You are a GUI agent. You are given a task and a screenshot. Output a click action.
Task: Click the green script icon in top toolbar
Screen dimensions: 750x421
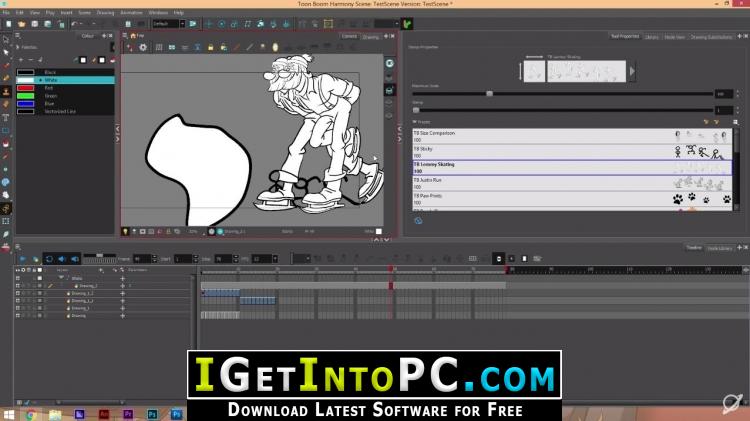point(407,24)
